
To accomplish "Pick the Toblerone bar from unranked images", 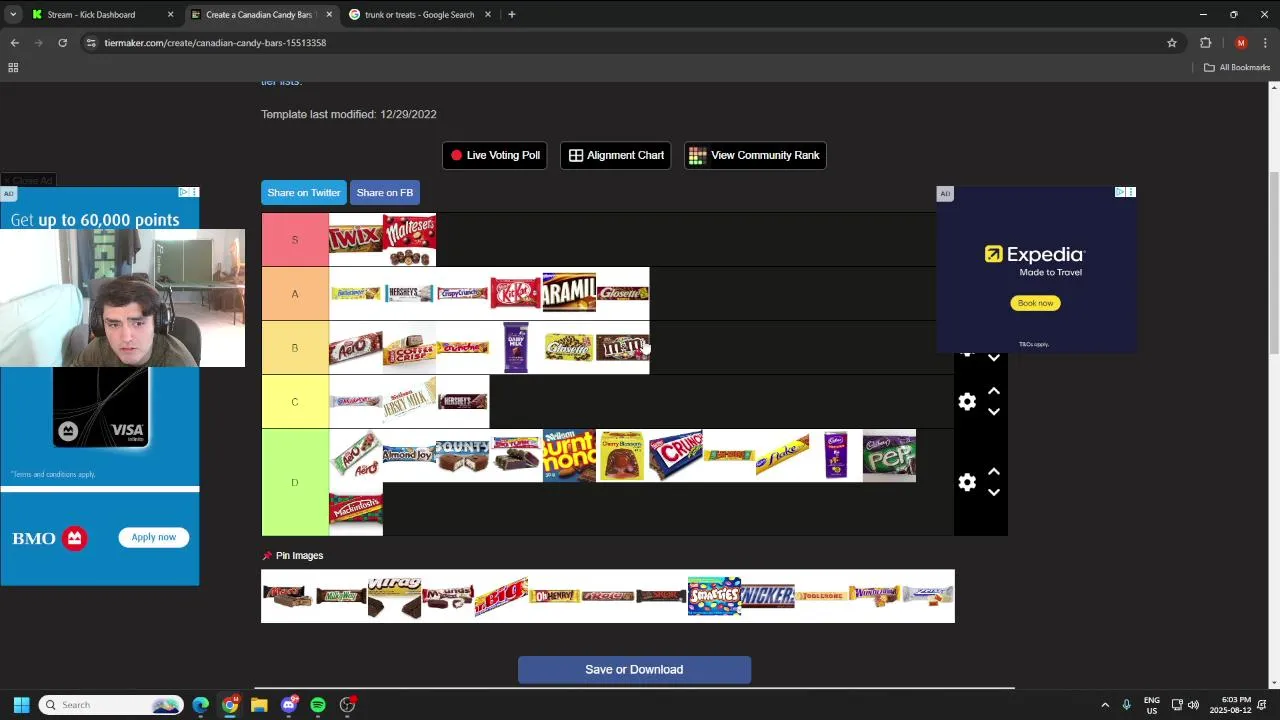I will 821,597.
